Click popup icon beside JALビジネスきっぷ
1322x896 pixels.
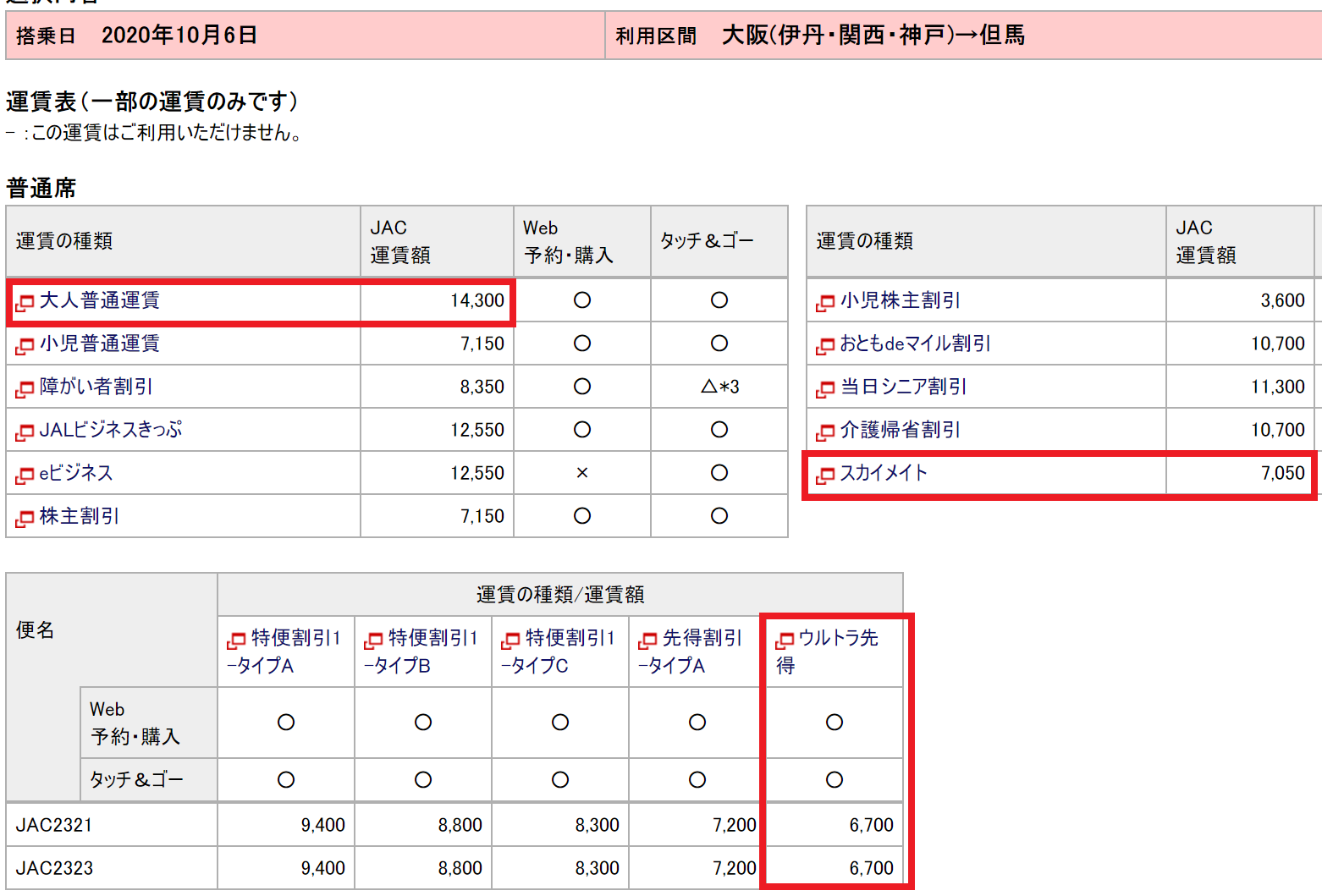pyautogui.click(x=25, y=432)
